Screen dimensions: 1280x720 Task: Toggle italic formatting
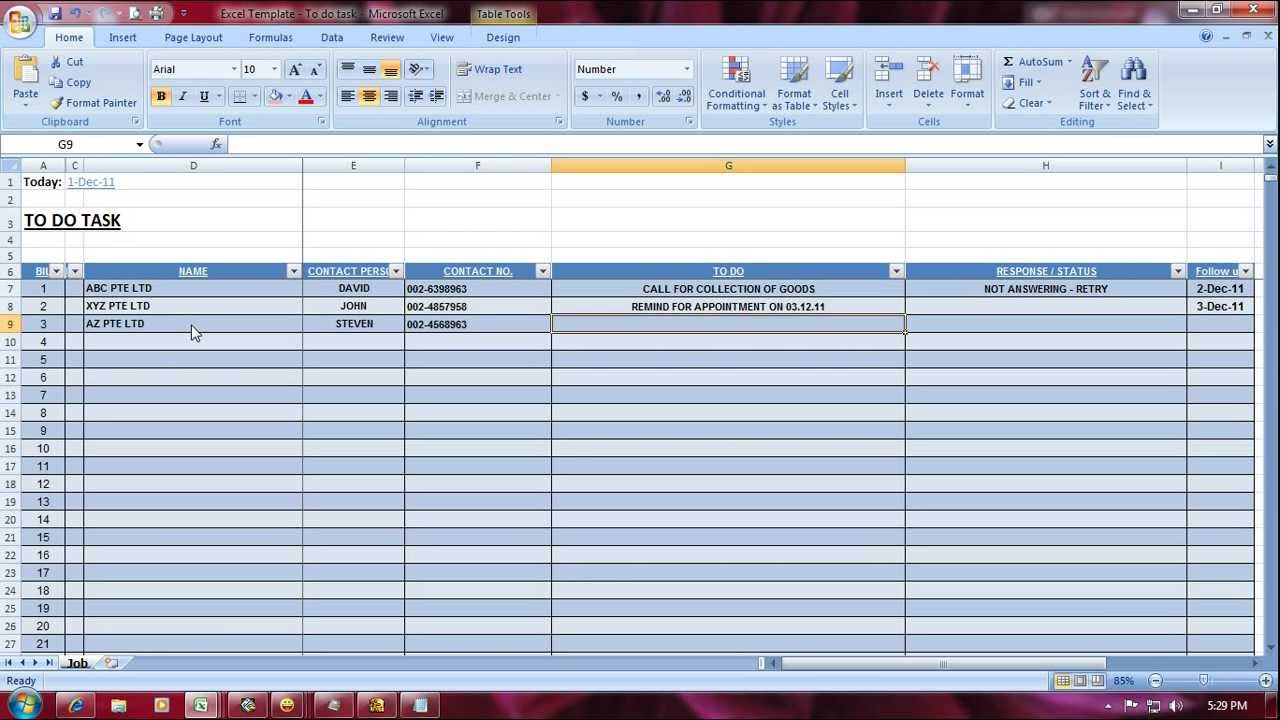pos(182,96)
